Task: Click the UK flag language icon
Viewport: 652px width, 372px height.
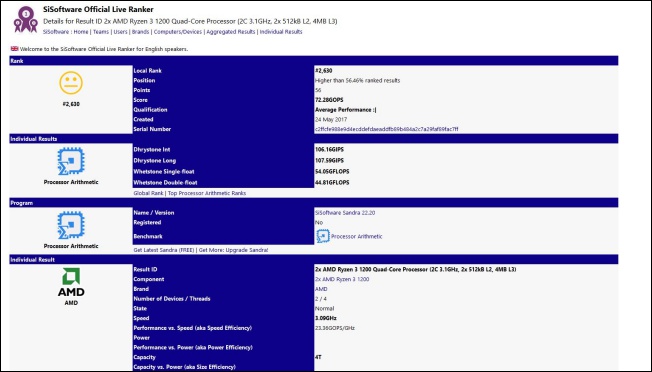Action: click(15, 49)
